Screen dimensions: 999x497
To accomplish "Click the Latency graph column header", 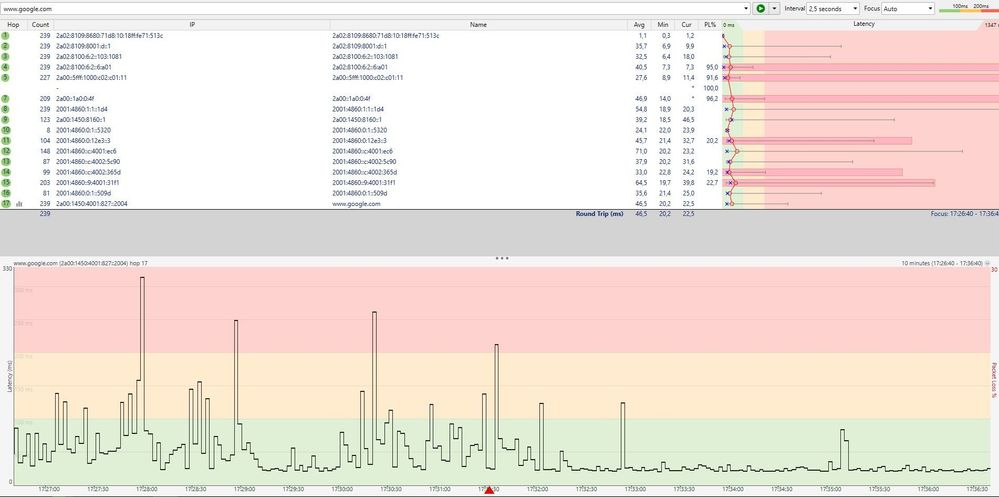I will click(863, 24).
